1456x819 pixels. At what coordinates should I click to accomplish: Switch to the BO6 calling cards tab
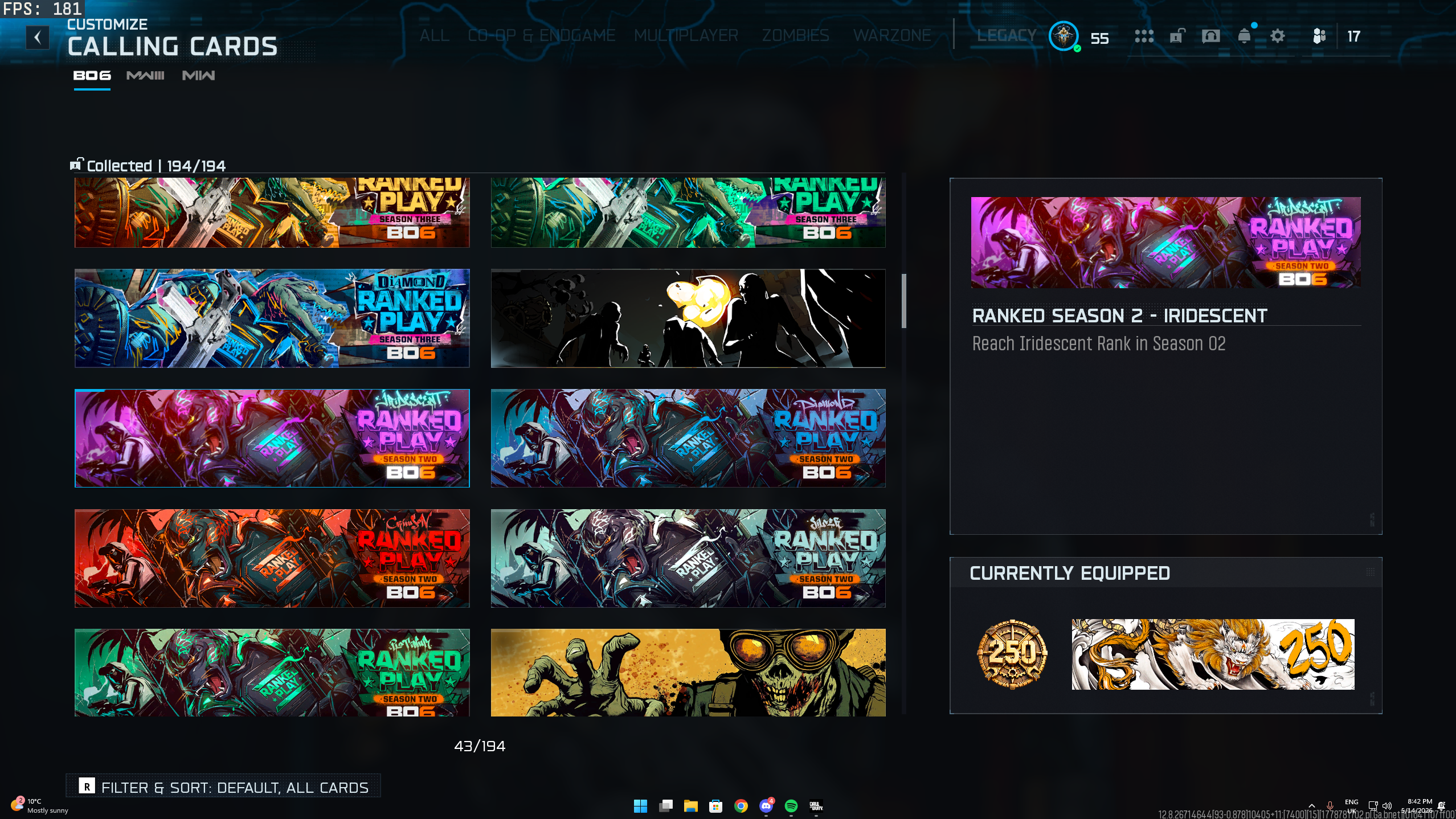click(92, 76)
